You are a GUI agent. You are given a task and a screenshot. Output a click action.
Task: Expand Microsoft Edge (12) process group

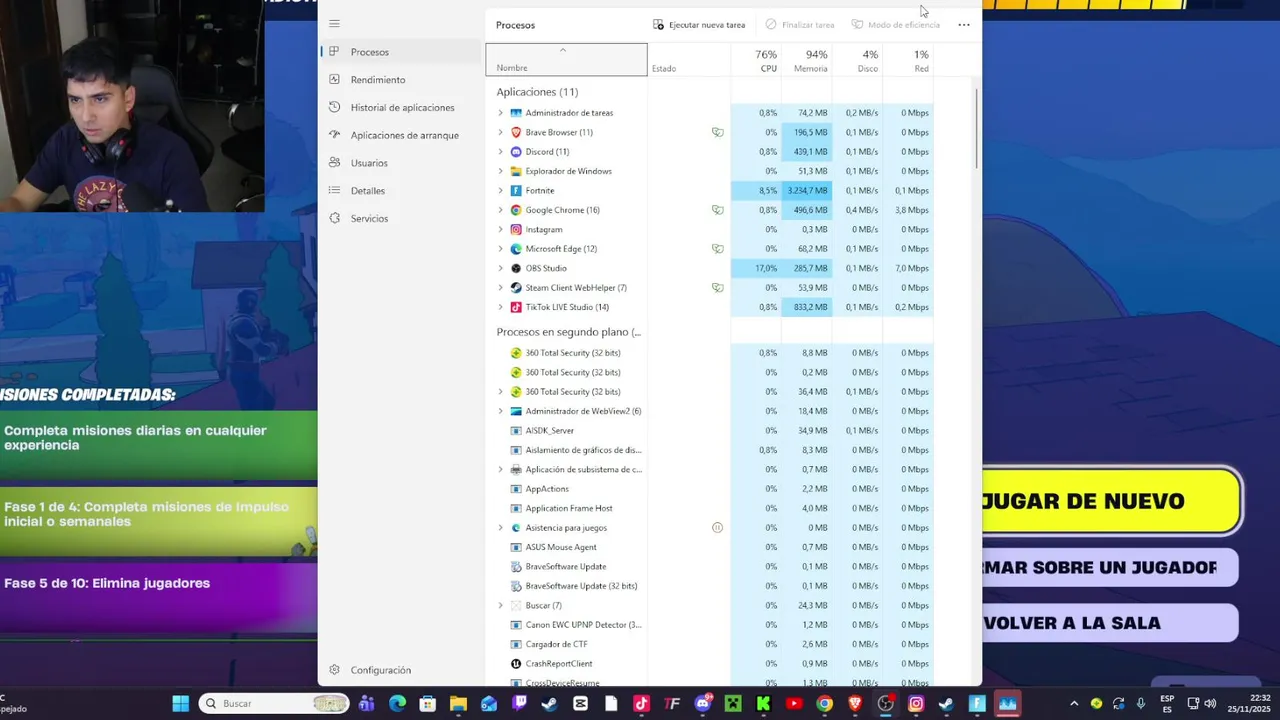[x=500, y=249]
